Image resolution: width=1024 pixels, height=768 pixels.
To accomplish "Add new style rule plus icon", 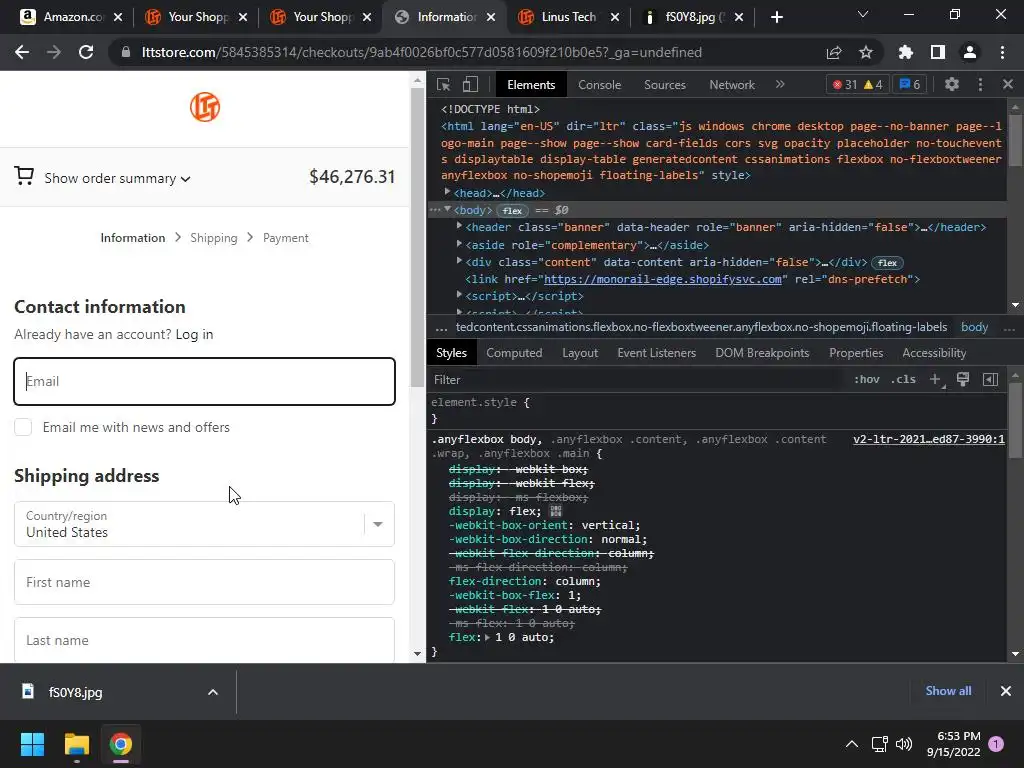I will 936,379.
